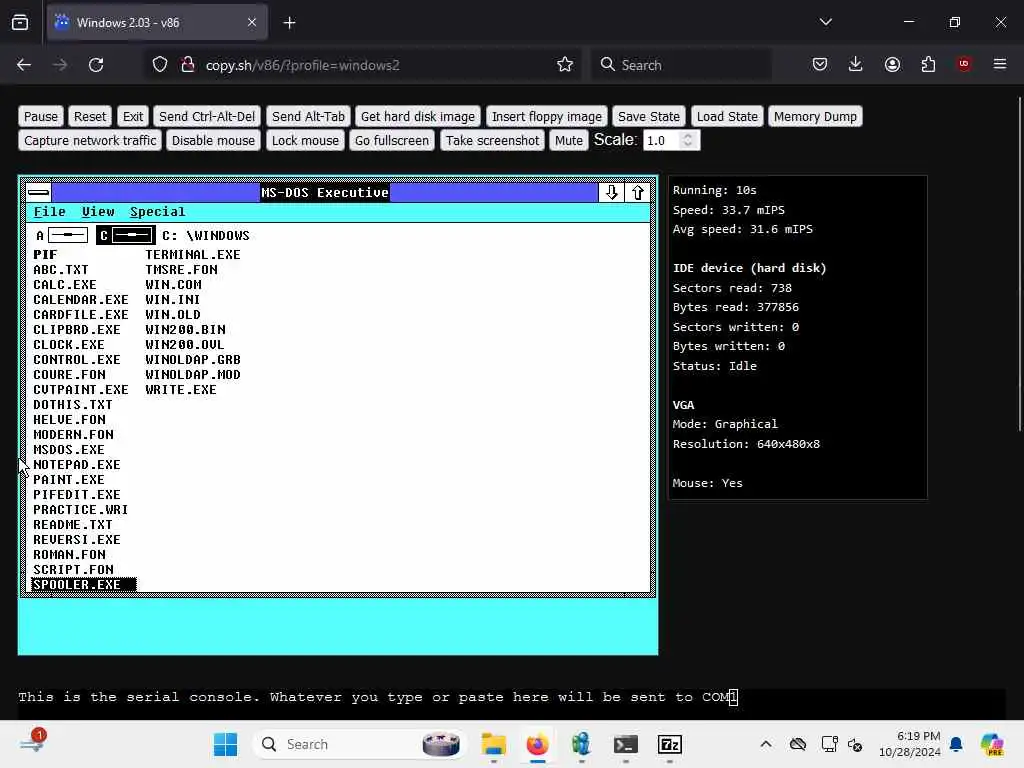Click the minimize down-arrow in MS-DOS Executive
Image resolution: width=1024 pixels, height=768 pixels.
pos(611,192)
